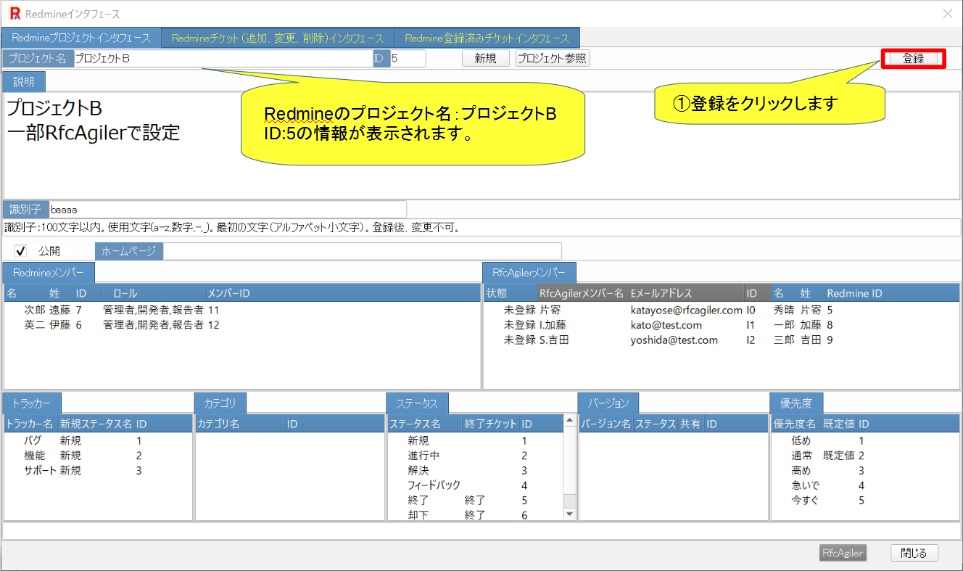
Task: Select priority row 急いで
Action: [x=865, y=485]
